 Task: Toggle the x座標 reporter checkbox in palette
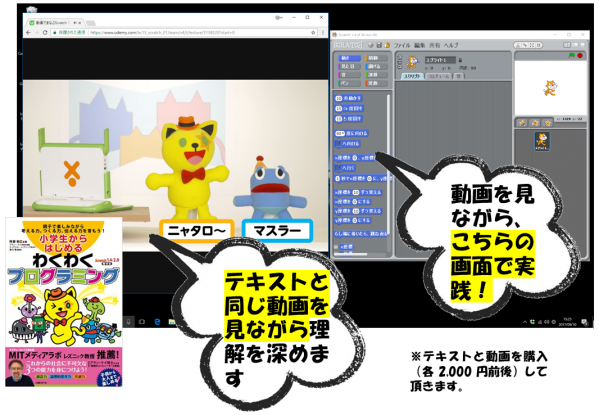pos(336,247)
